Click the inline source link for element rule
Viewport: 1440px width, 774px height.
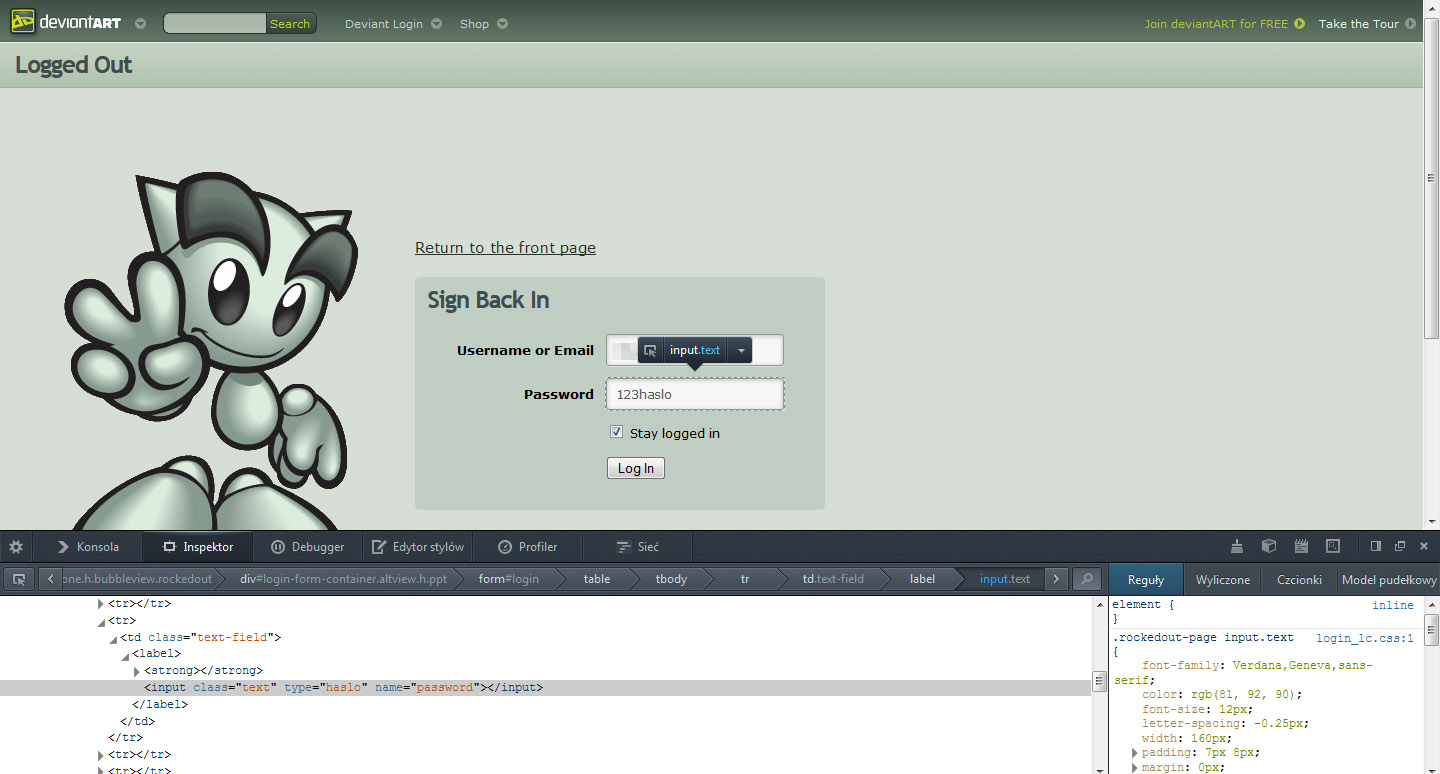[1393, 605]
